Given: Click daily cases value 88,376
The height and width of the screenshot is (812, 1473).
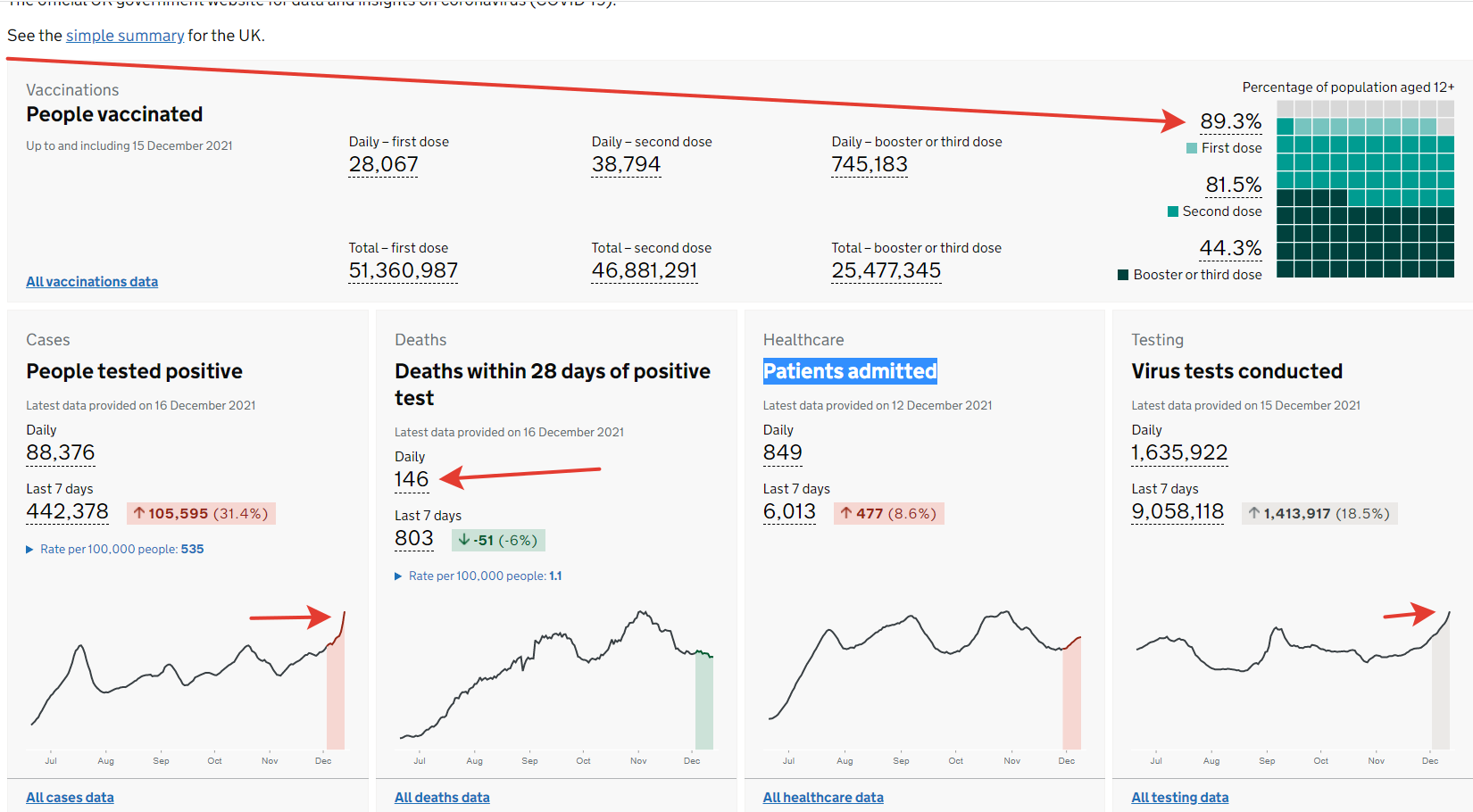Looking at the screenshot, I should tap(61, 453).
